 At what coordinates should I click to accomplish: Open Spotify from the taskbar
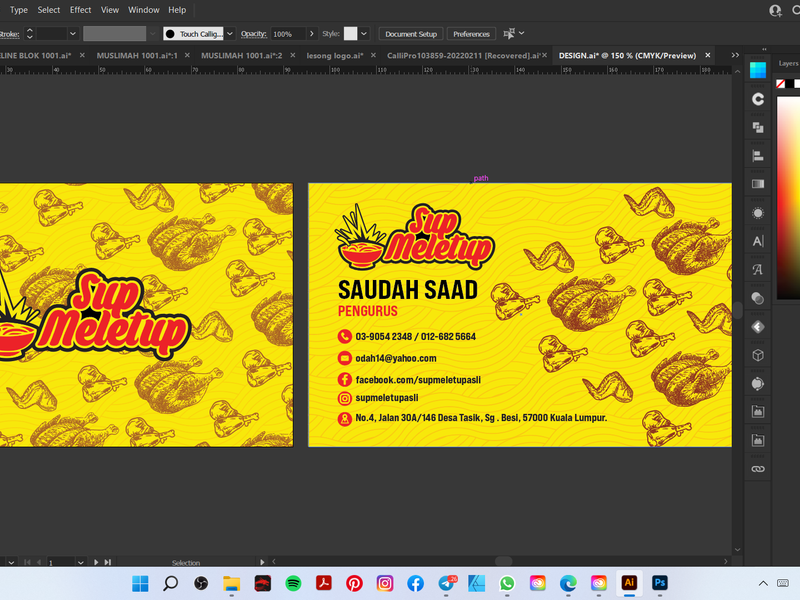(293, 583)
